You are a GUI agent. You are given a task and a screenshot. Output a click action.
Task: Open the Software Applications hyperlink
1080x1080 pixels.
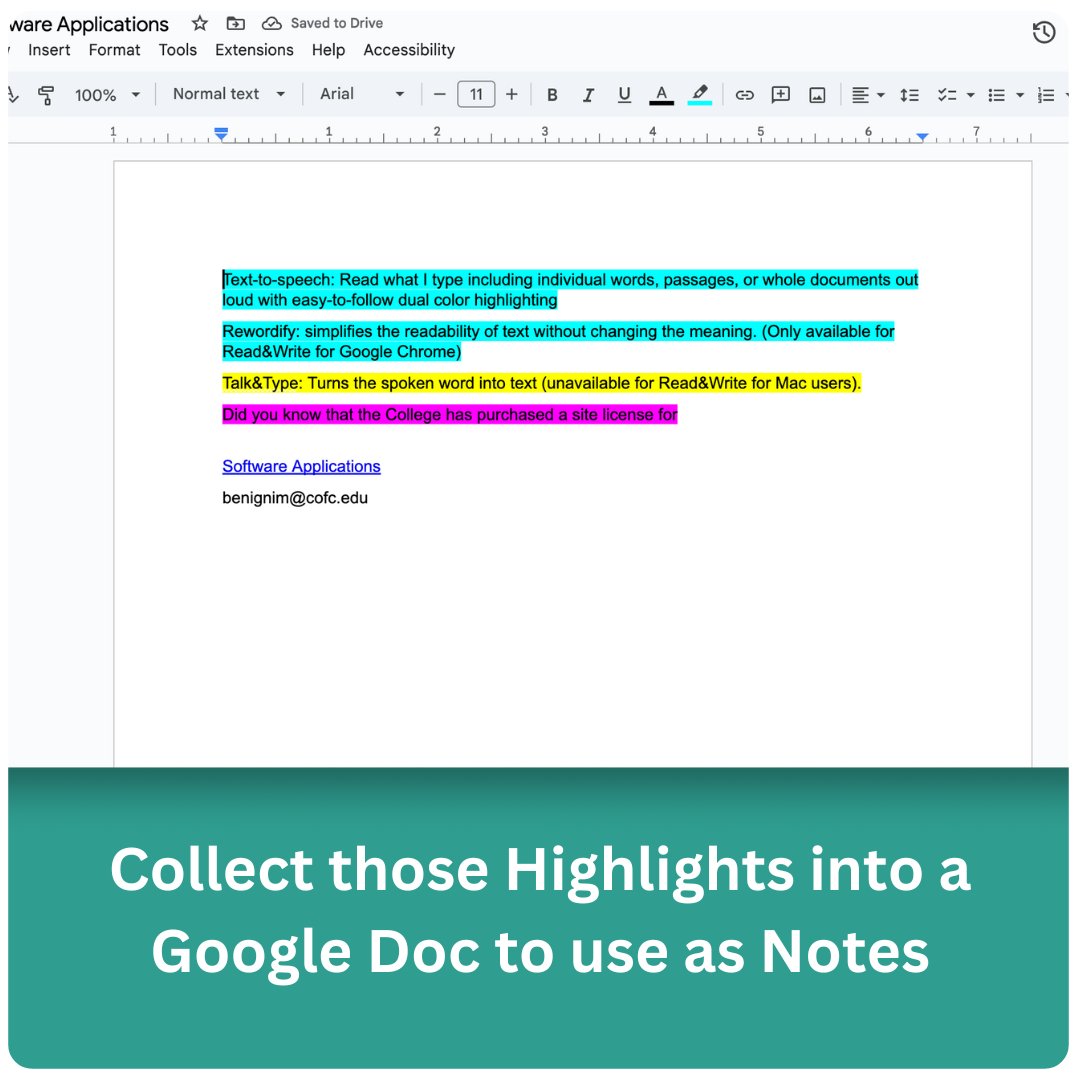(x=301, y=466)
